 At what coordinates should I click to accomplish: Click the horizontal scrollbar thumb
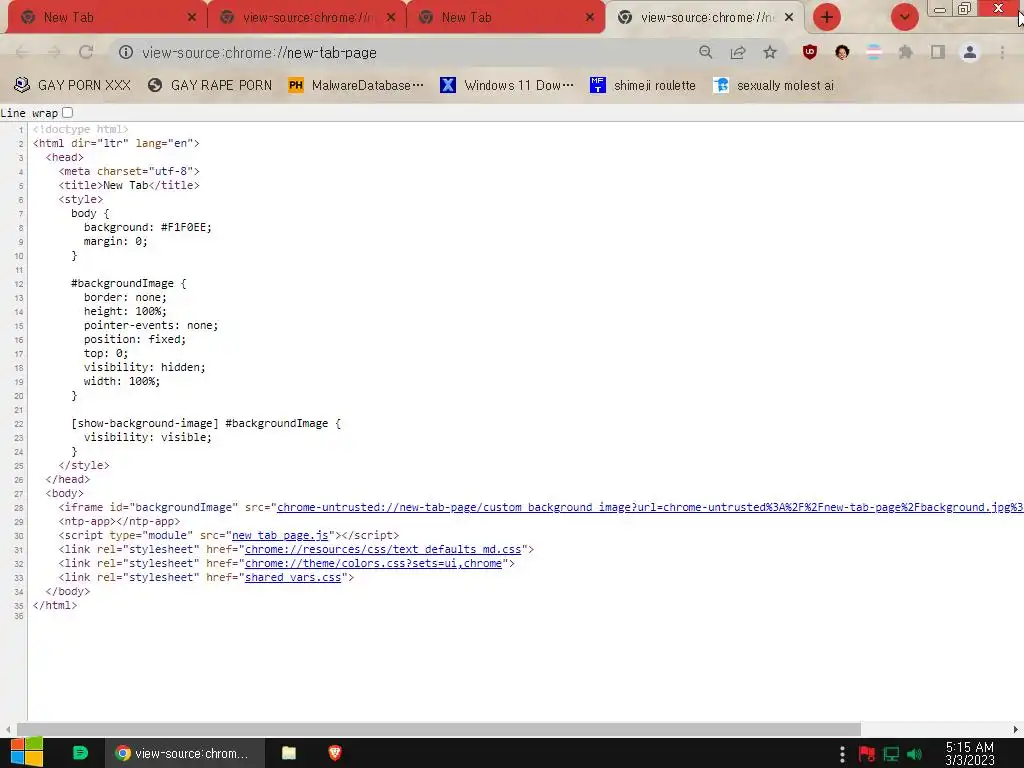pyautogui.click(x=439, y=729)
